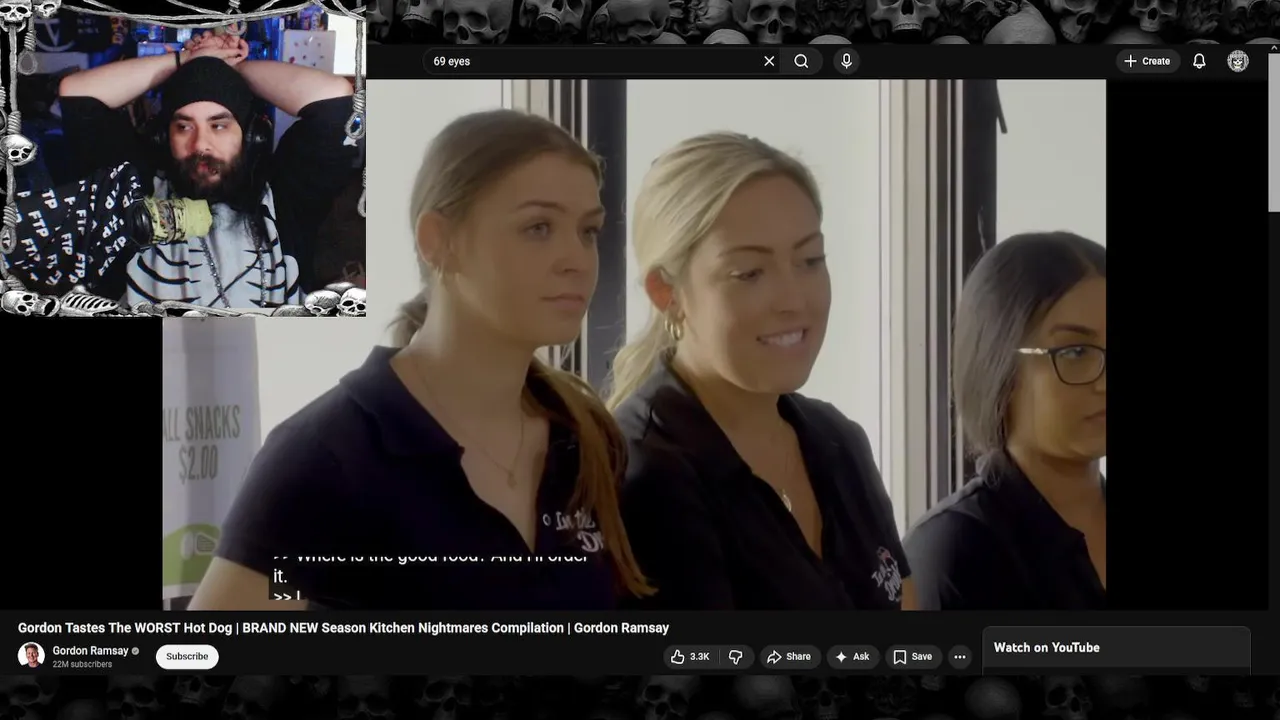The height and width of the screenshot is (720, 1280).
Task: Clear the search box with the X icon
Action: (769, 61)
